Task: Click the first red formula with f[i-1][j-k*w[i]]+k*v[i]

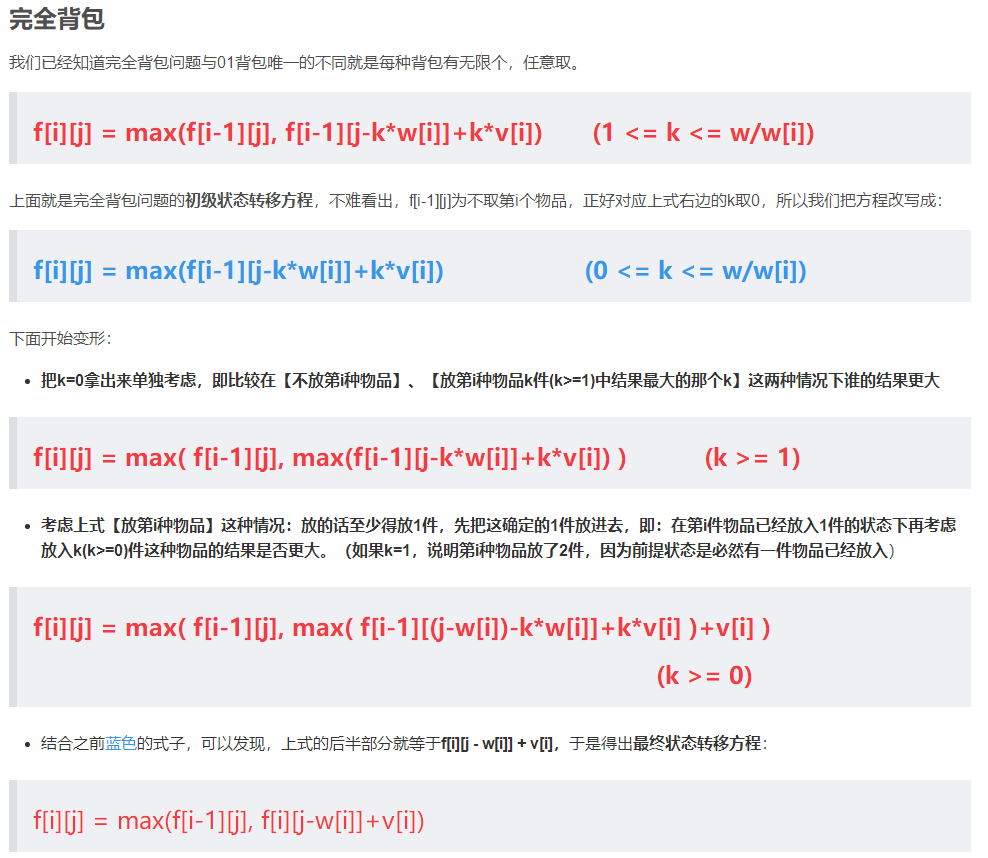Action: [x=287, y=132]
